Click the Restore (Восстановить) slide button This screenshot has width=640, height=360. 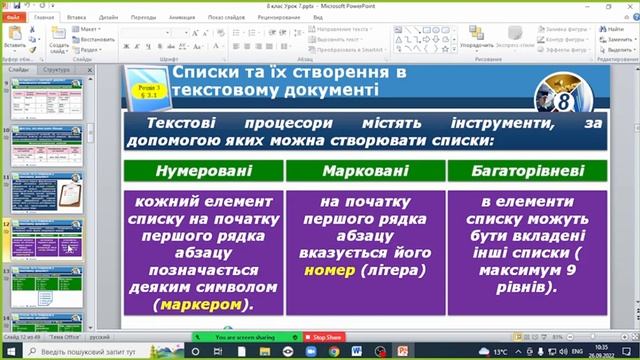coord(93,40)
